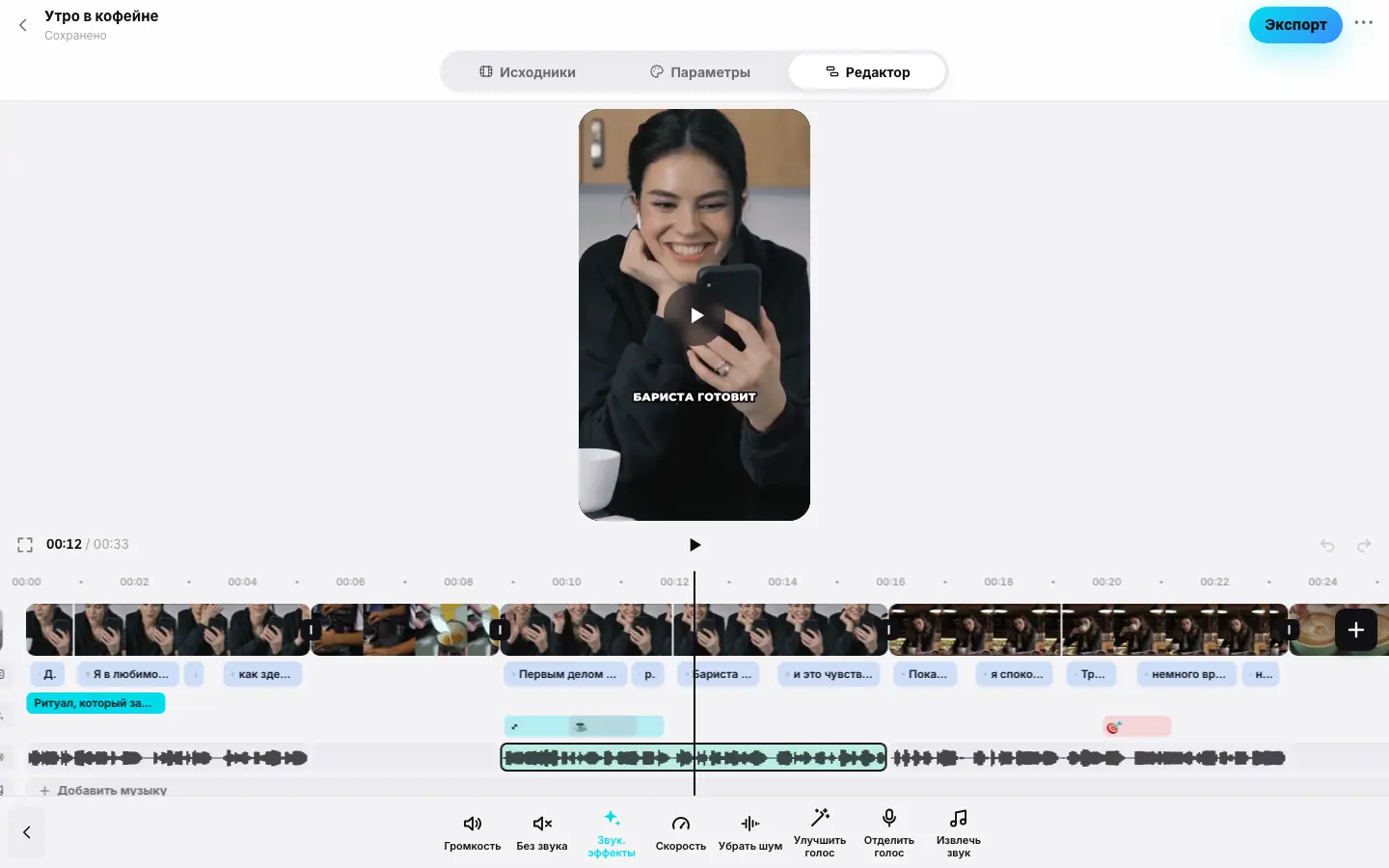Image resolution: width=1389 pixels, height=868 pixels.
Task: Click Добавить музыку to add music
Action: click(102, 790)
